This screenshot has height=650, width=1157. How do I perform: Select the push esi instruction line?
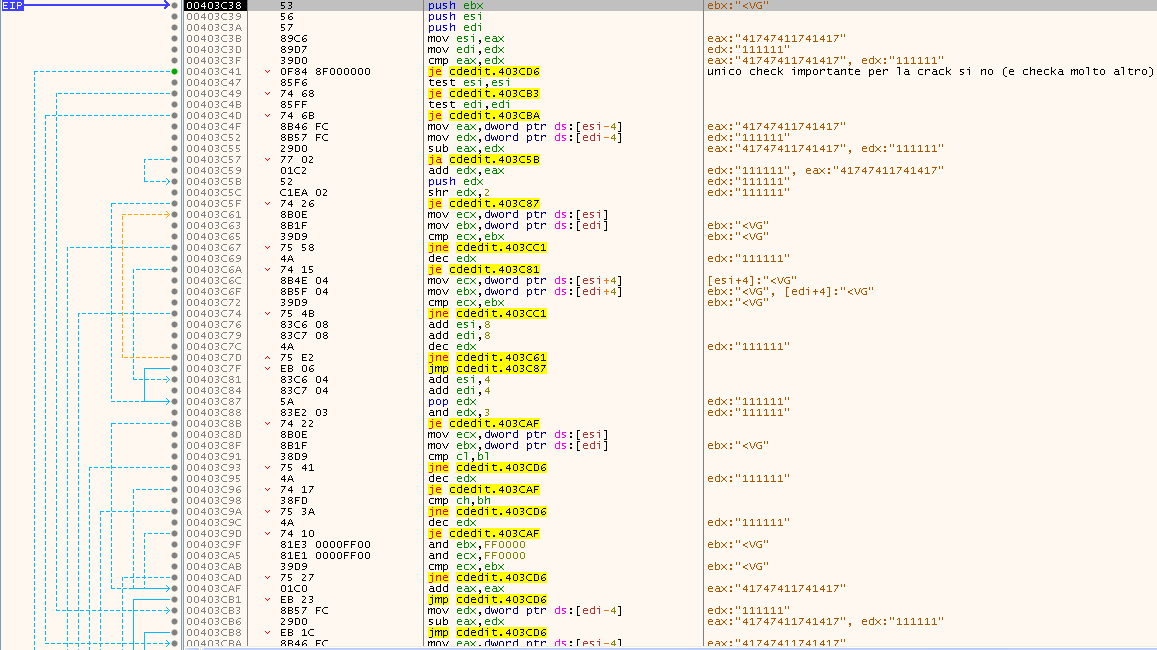444,17
